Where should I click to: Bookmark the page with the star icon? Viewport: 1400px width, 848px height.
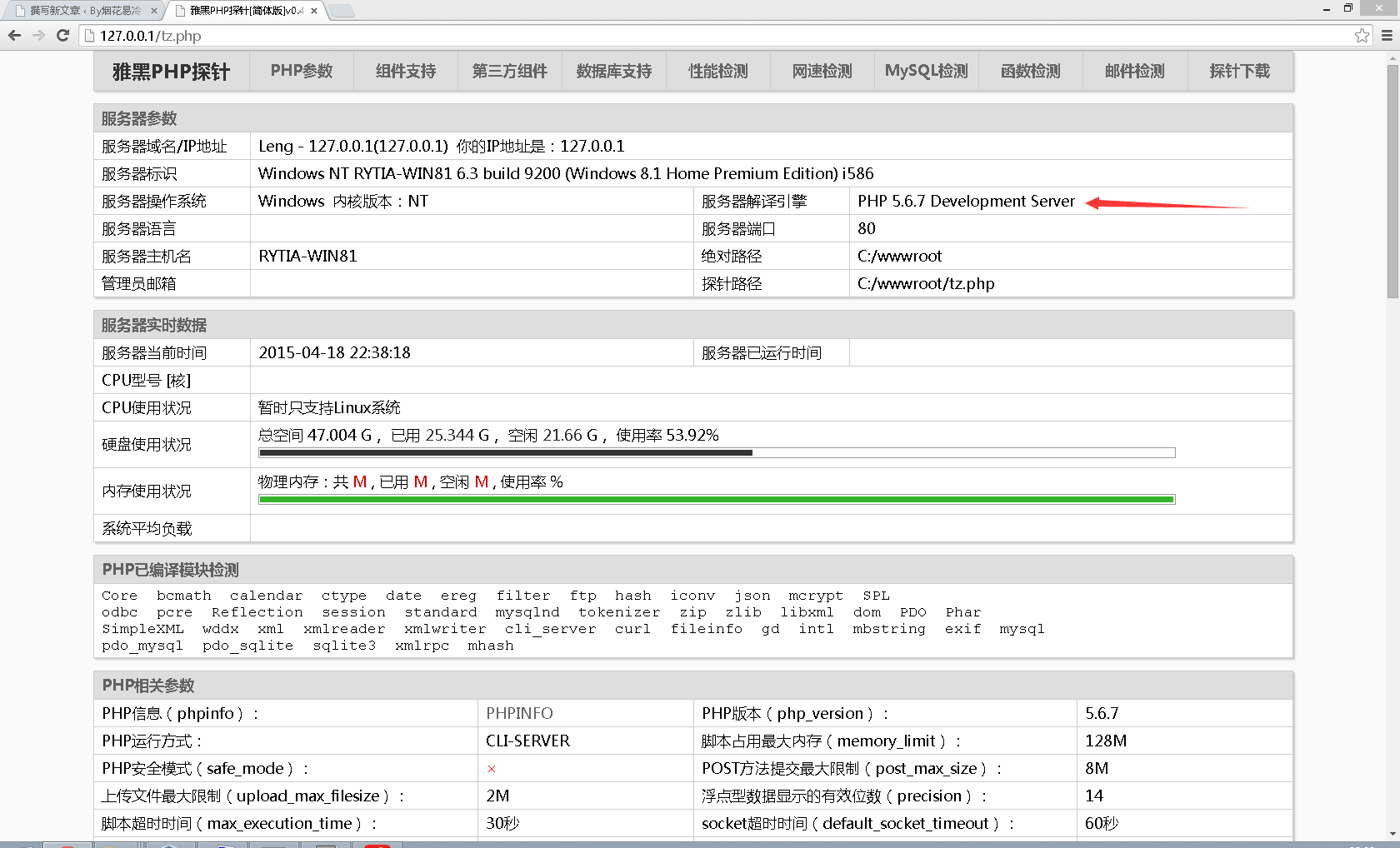click(x=1362, y=36)
